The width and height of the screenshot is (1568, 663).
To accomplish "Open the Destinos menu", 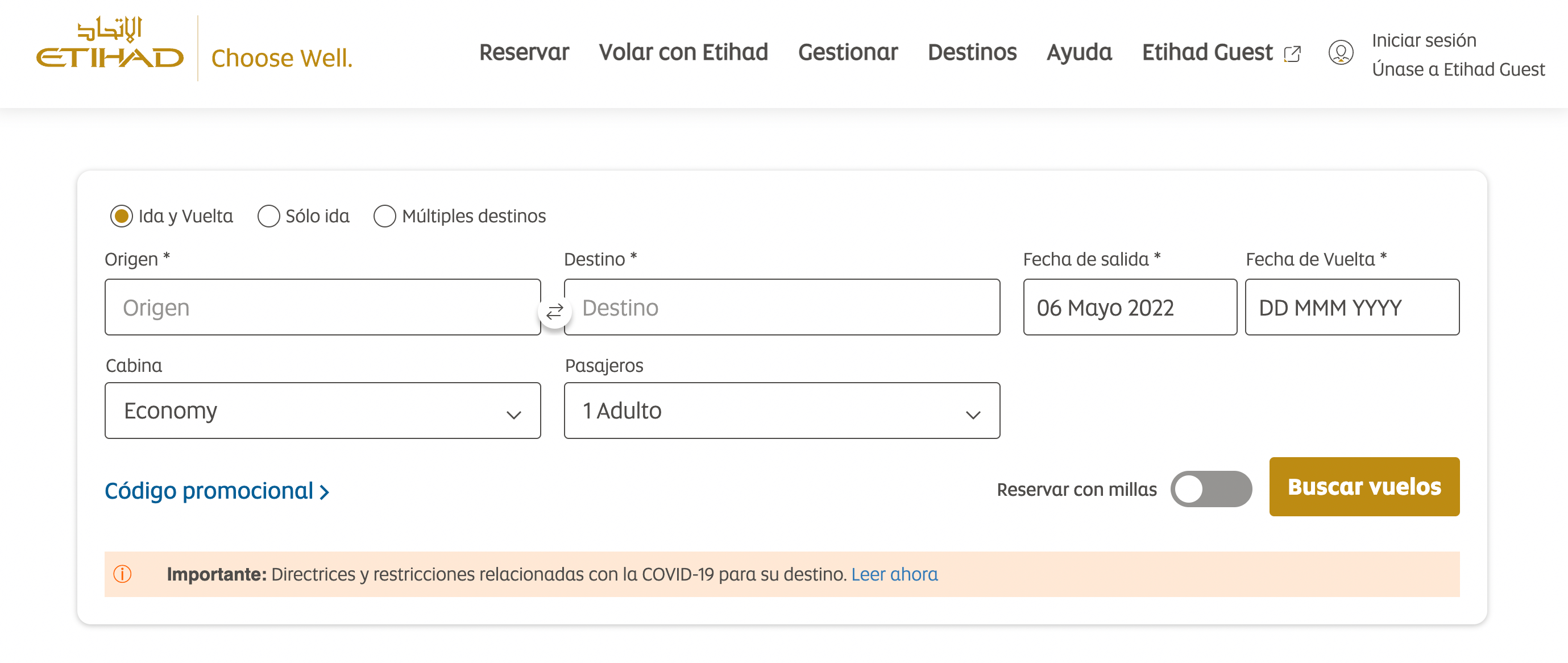I will coord(972,52).
